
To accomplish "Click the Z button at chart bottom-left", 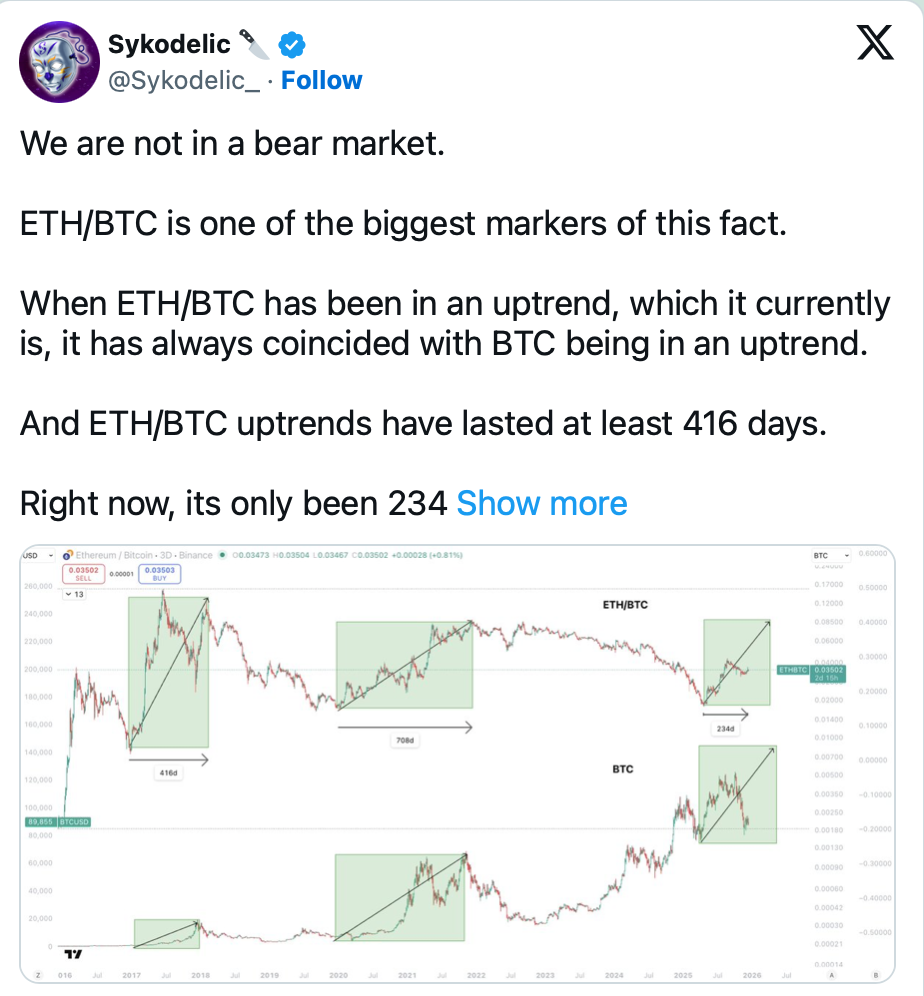I will click(x=36, y=974).
